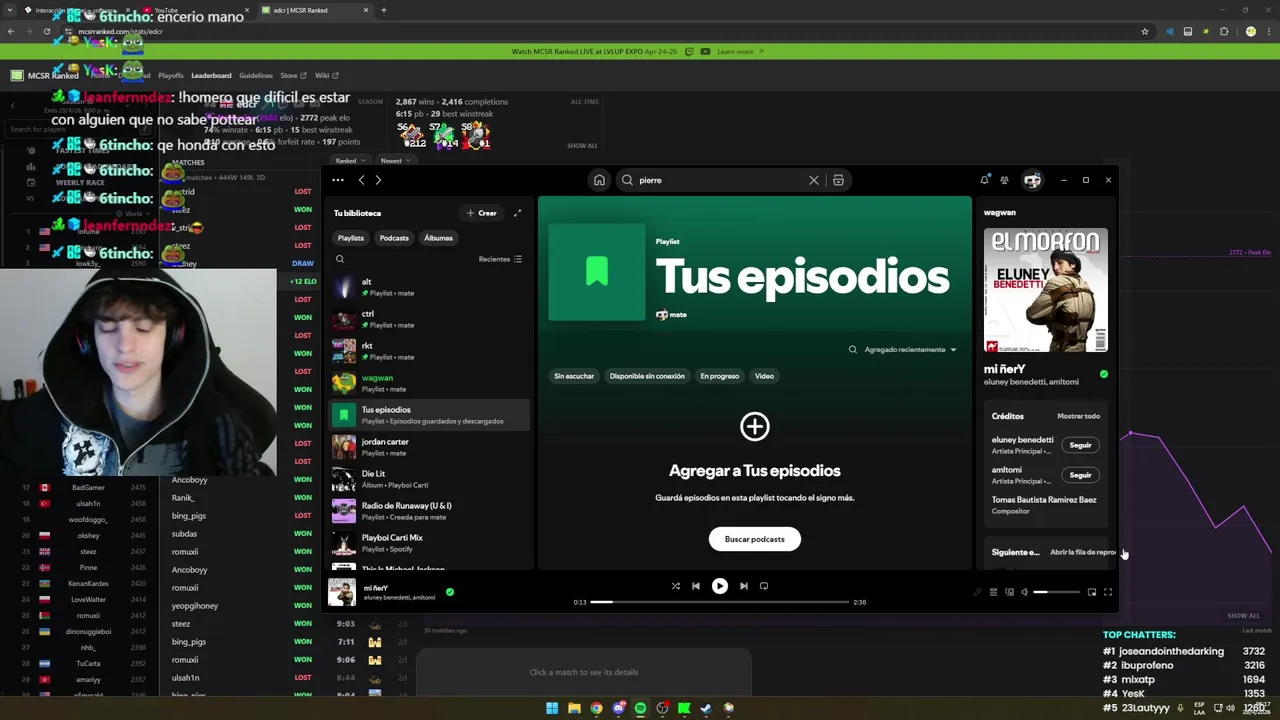The width and height of the screenshot is (1280, 720).
Task: Mute Spotify volume
Action: click(x=1024, y=592)
